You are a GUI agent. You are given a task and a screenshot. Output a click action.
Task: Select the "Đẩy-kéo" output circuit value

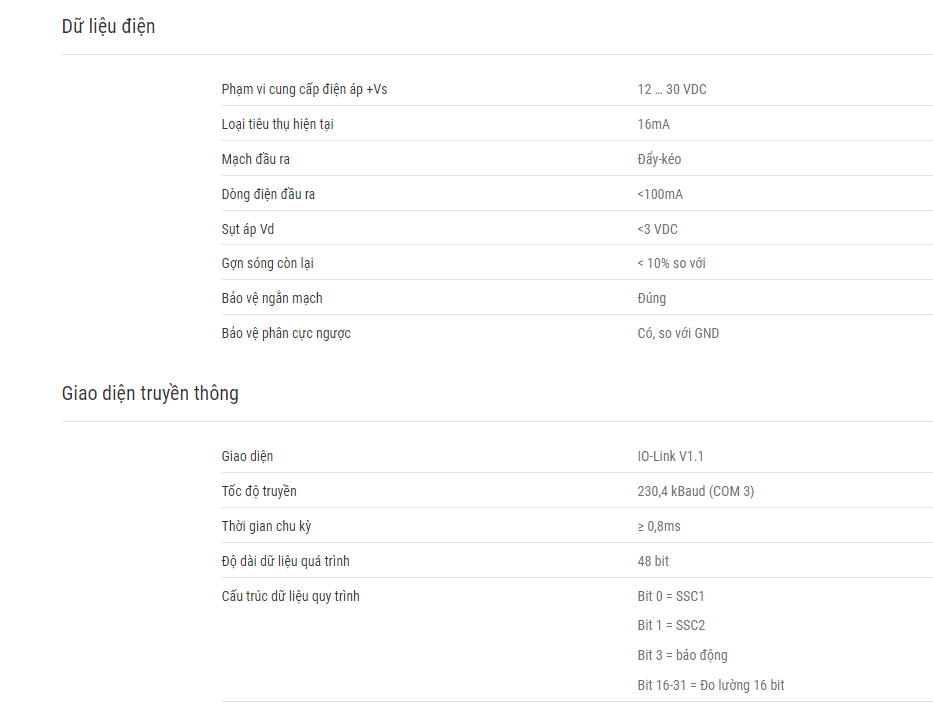click(x=660, y=159)
